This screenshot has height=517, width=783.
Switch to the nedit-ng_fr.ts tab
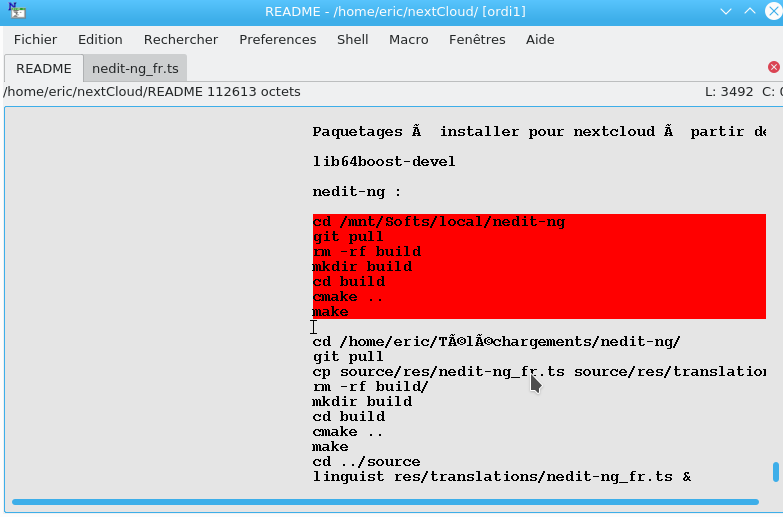click(135, 68)
